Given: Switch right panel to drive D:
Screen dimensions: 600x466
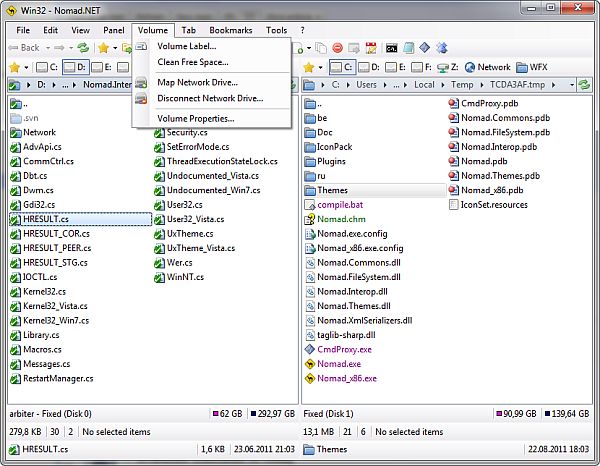Looking at the screenshot, I should [369, 67].
